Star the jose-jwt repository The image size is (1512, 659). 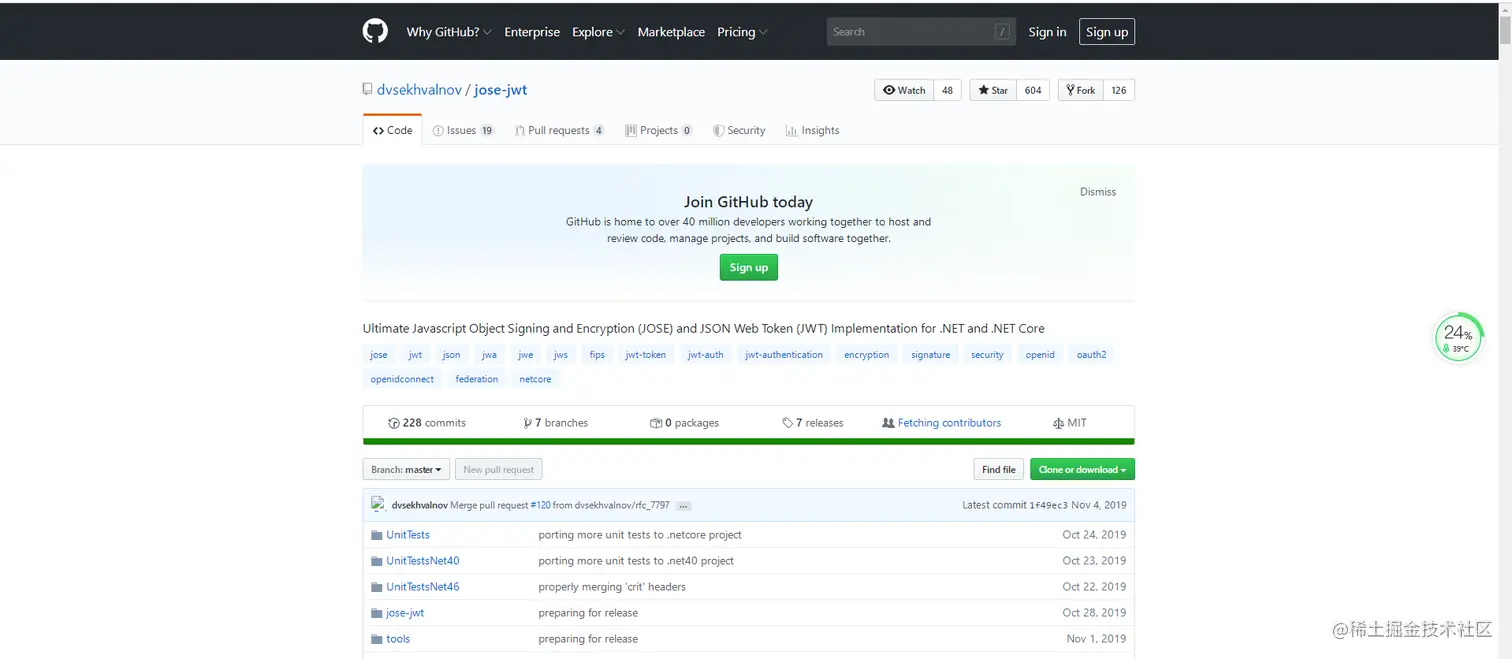[x=993, y=90]
